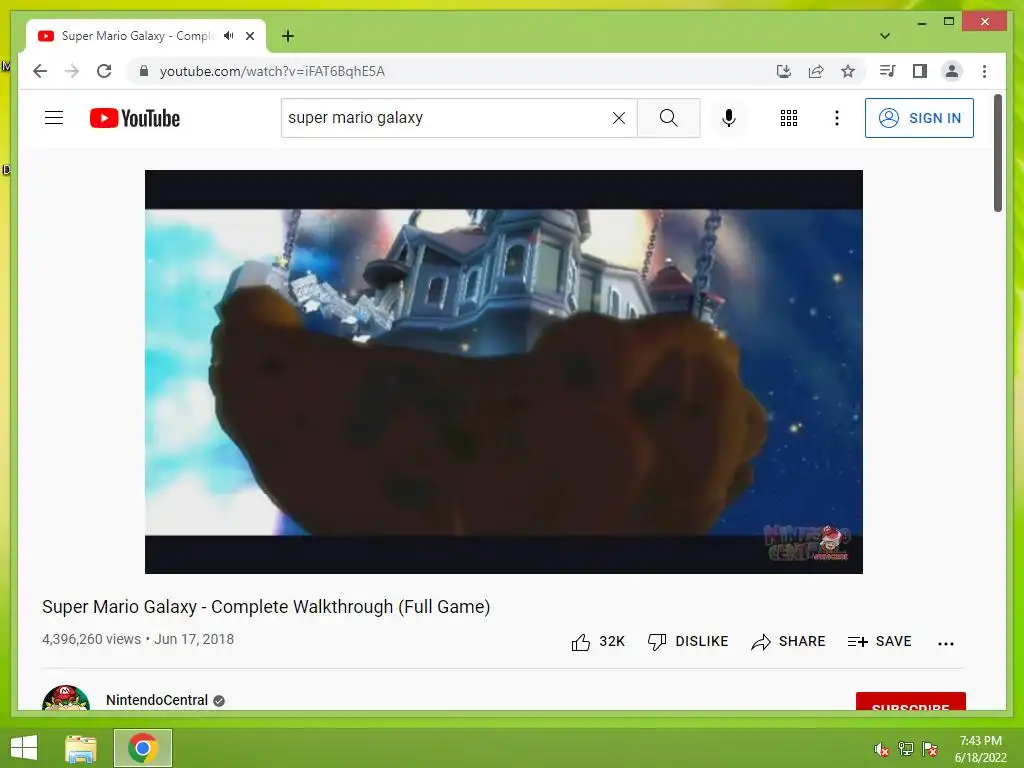This screenshot has width=1024, height=768.
Task: Pause the video by clicking the player
Action: pos(504,372)
